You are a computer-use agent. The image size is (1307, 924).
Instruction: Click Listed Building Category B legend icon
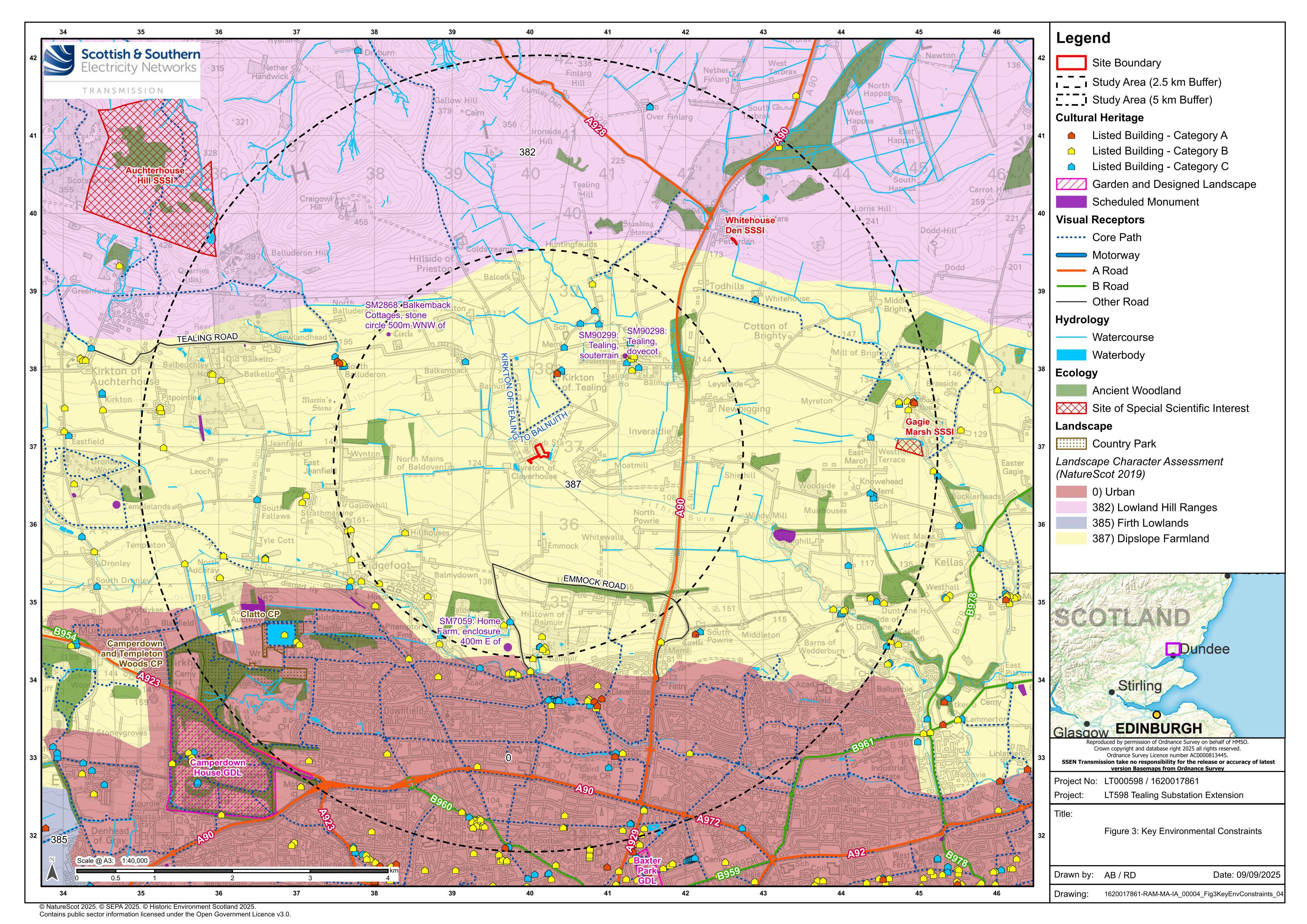click(x=1071, y=151)
